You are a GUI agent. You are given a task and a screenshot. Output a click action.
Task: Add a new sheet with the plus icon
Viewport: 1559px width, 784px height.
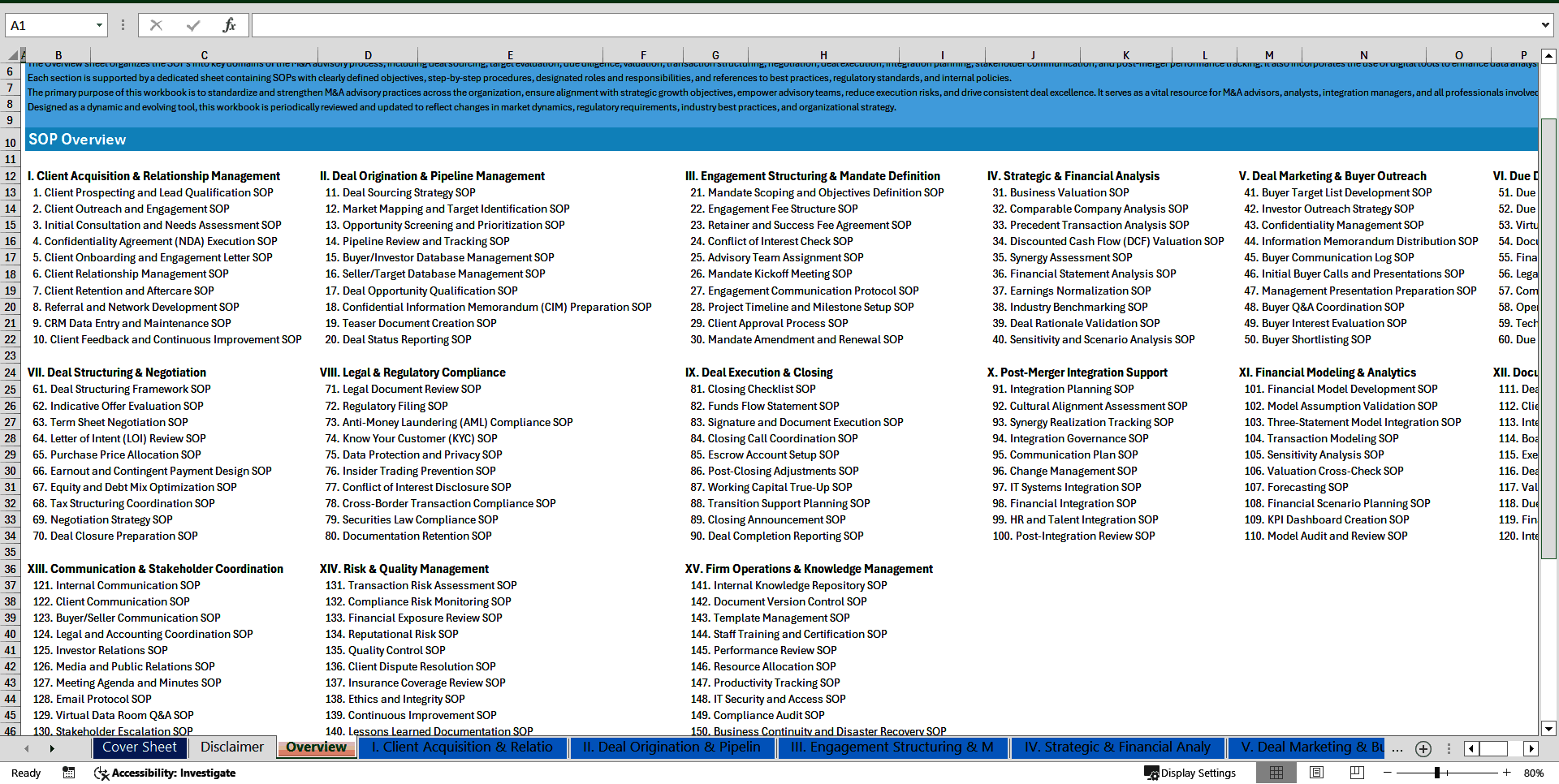click(x=1423, y=747)
